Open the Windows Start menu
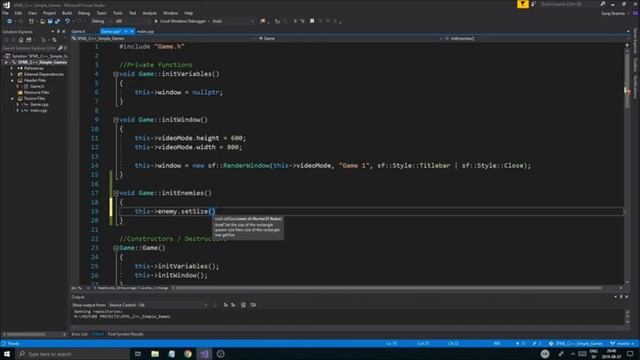 (x=7, y=354)
